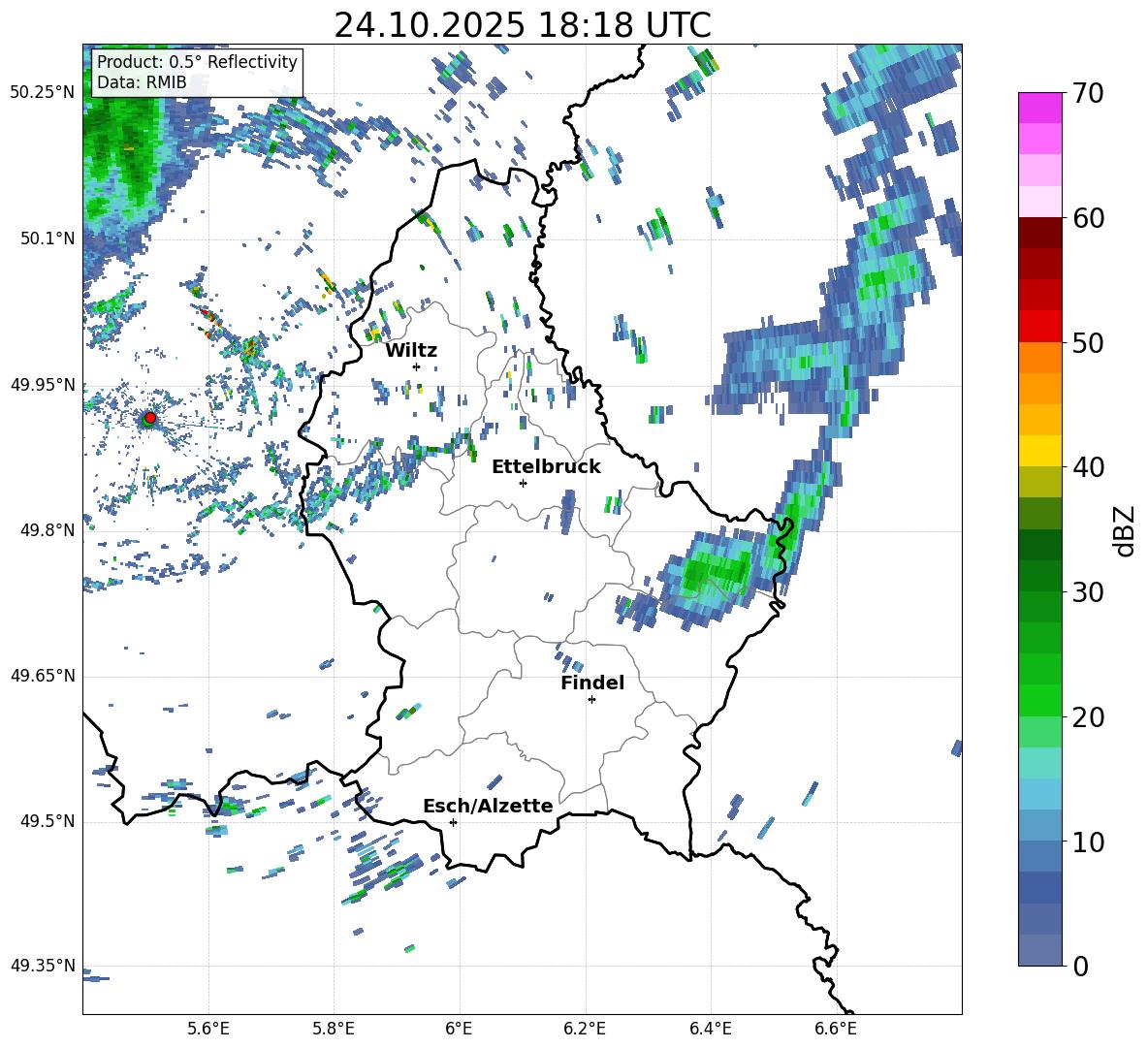The height and width of the screenshot is (1048, 1148).
Task: Click the 5.8°E longitude label
Action: [334, 1029]
